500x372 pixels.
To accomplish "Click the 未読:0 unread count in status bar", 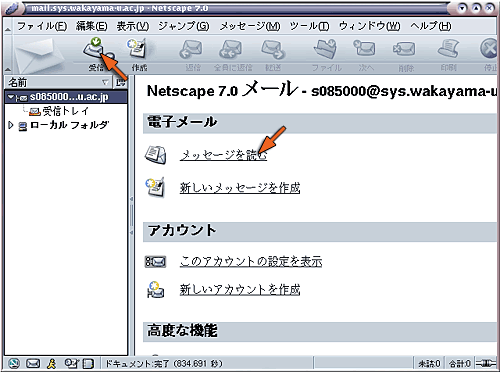I will [429, 363].
